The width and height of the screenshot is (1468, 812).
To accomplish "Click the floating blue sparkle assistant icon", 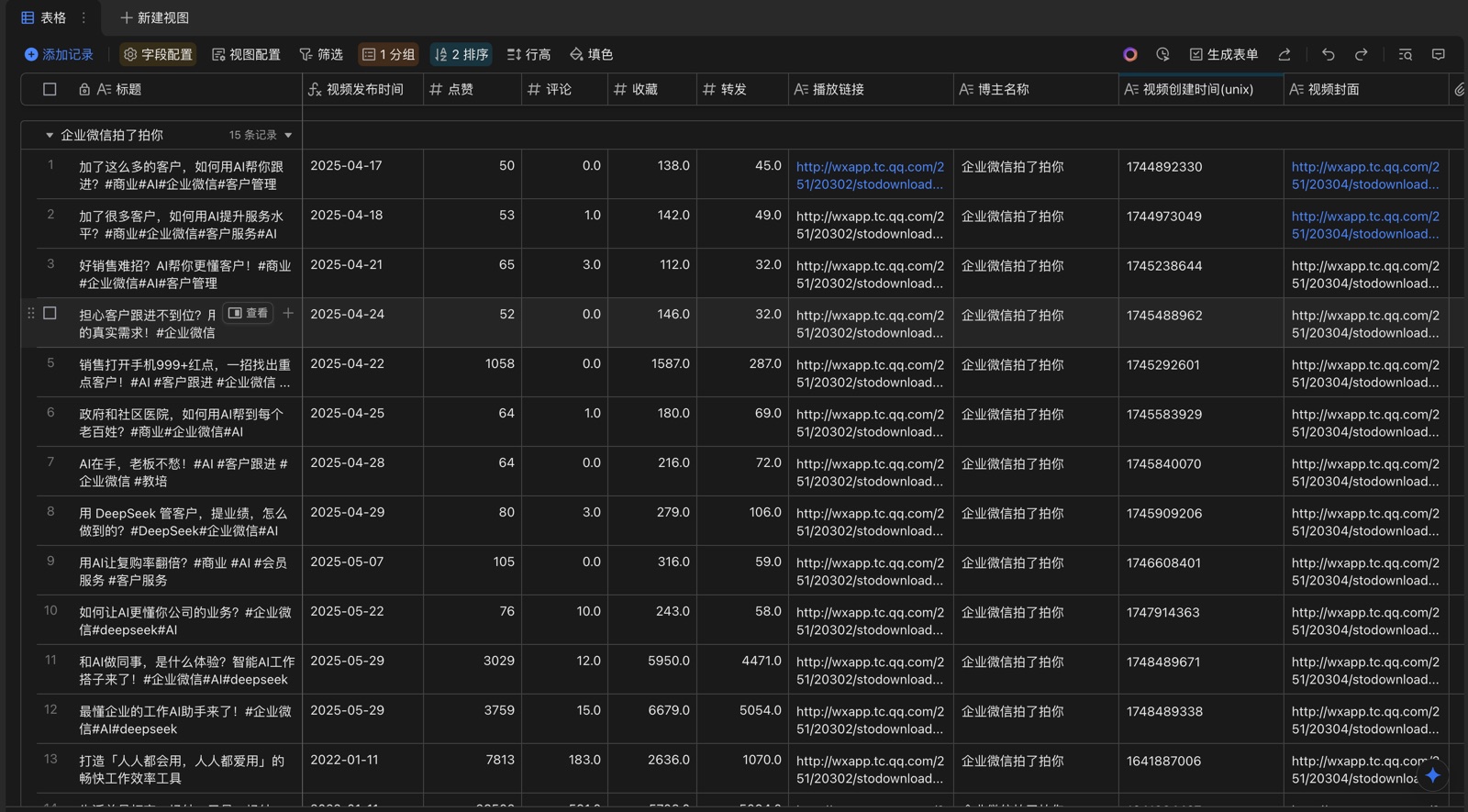I will pos(1432,775).
